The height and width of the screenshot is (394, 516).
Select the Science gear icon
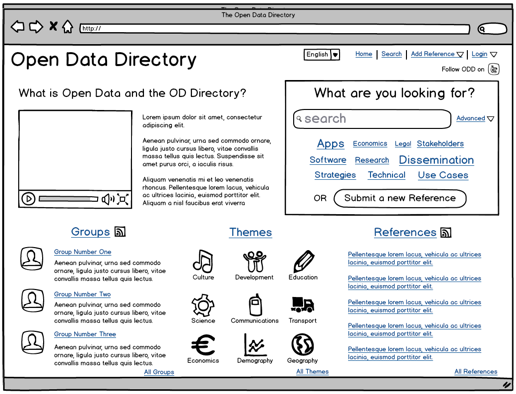(x=203, y=305)
